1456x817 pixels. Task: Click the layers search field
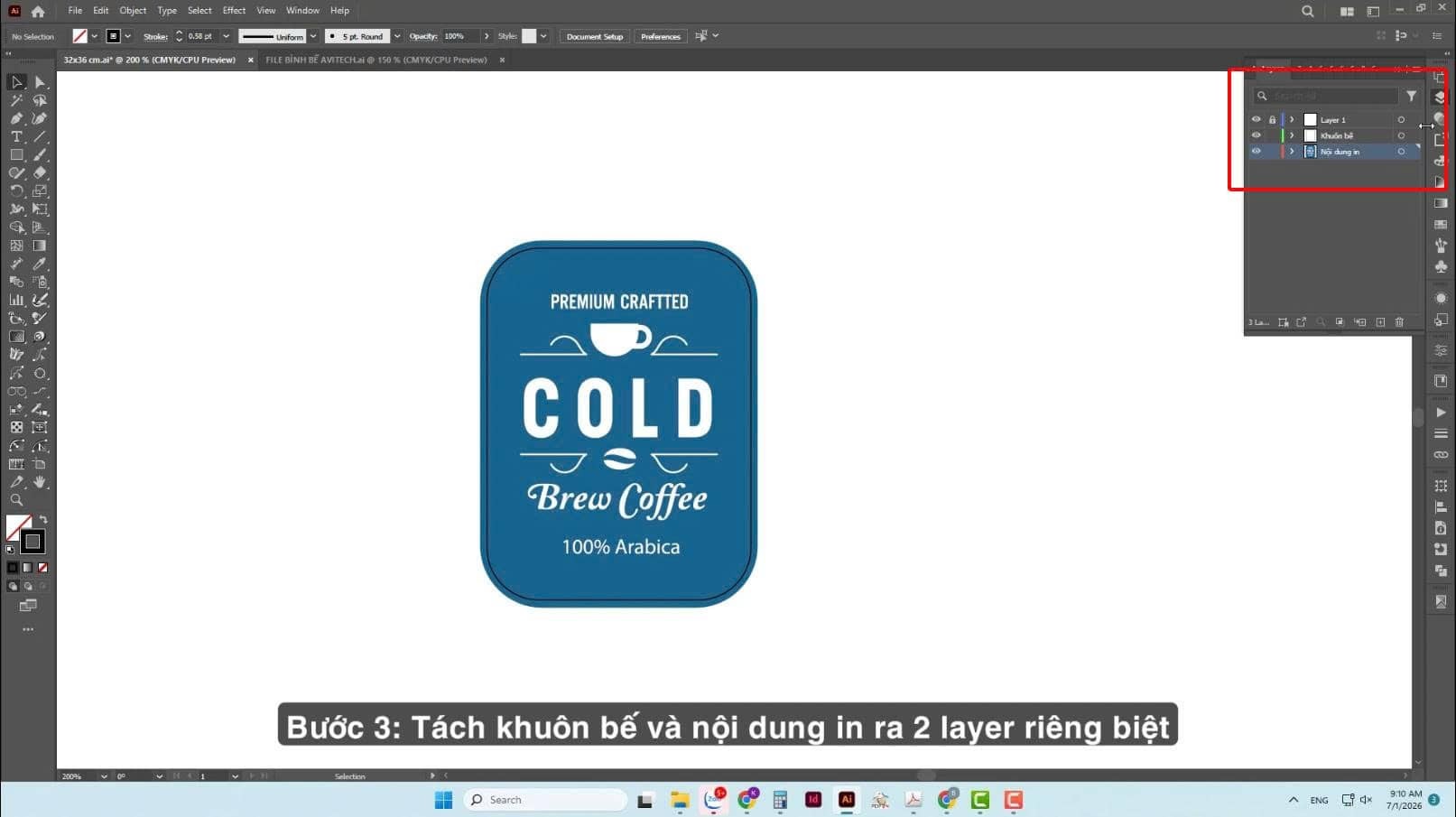1325,96
